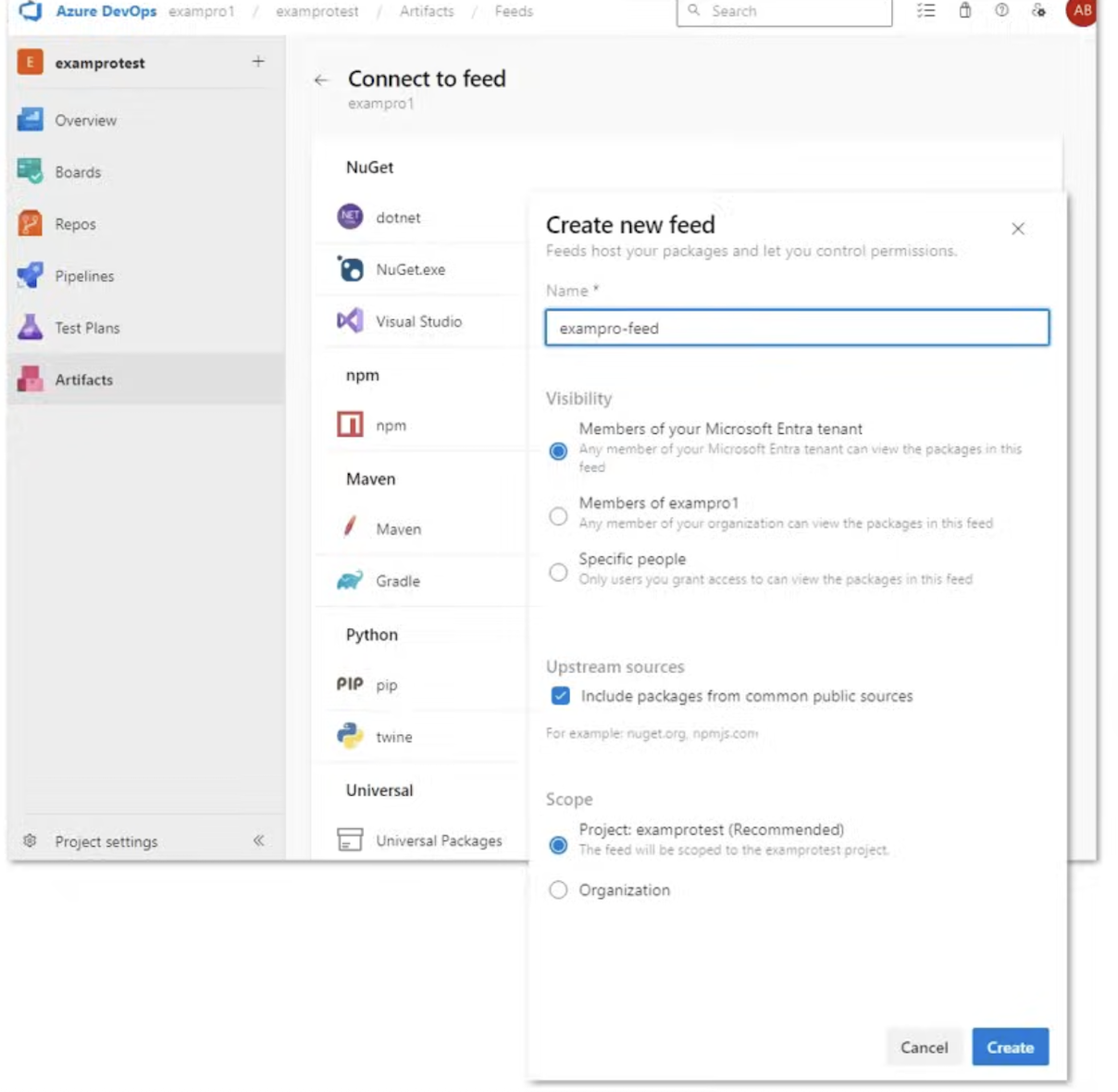The image size is (1118, 1092).
Task: Click the Create button
Action: tap(1010, 1047)
